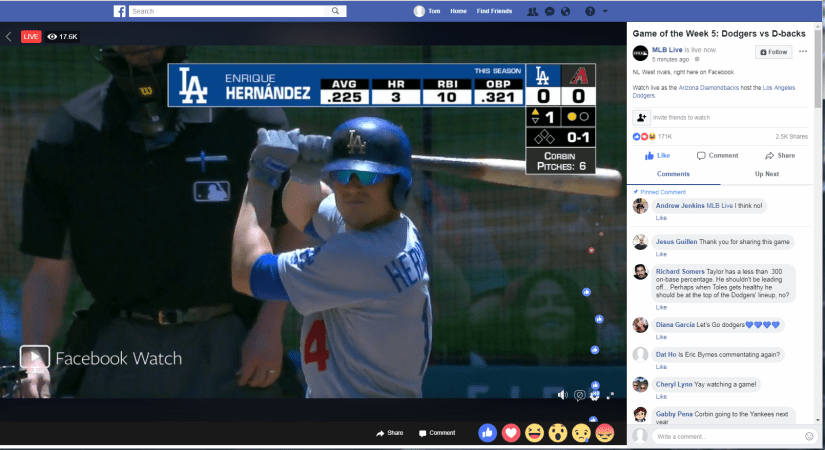Screen dimensions: 825x450
Task: Open Cheryl Lynn's profile
Action: (x=674, y=385)
